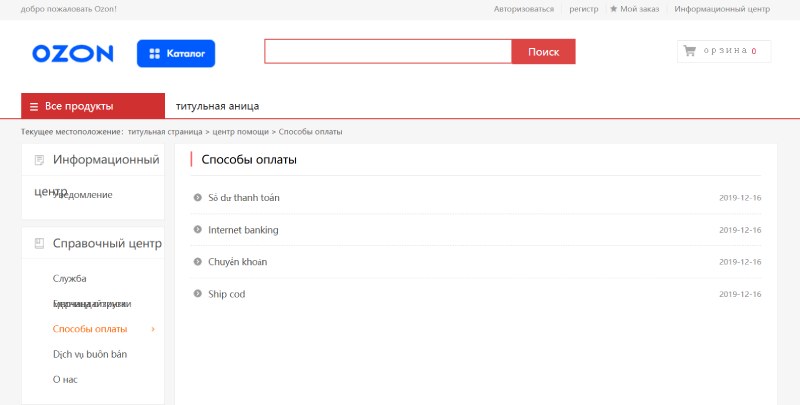Image resolution: width=800 pixels, height=405 pixels.
Task: Select Служба in sidebar
Action: [69, 279]
